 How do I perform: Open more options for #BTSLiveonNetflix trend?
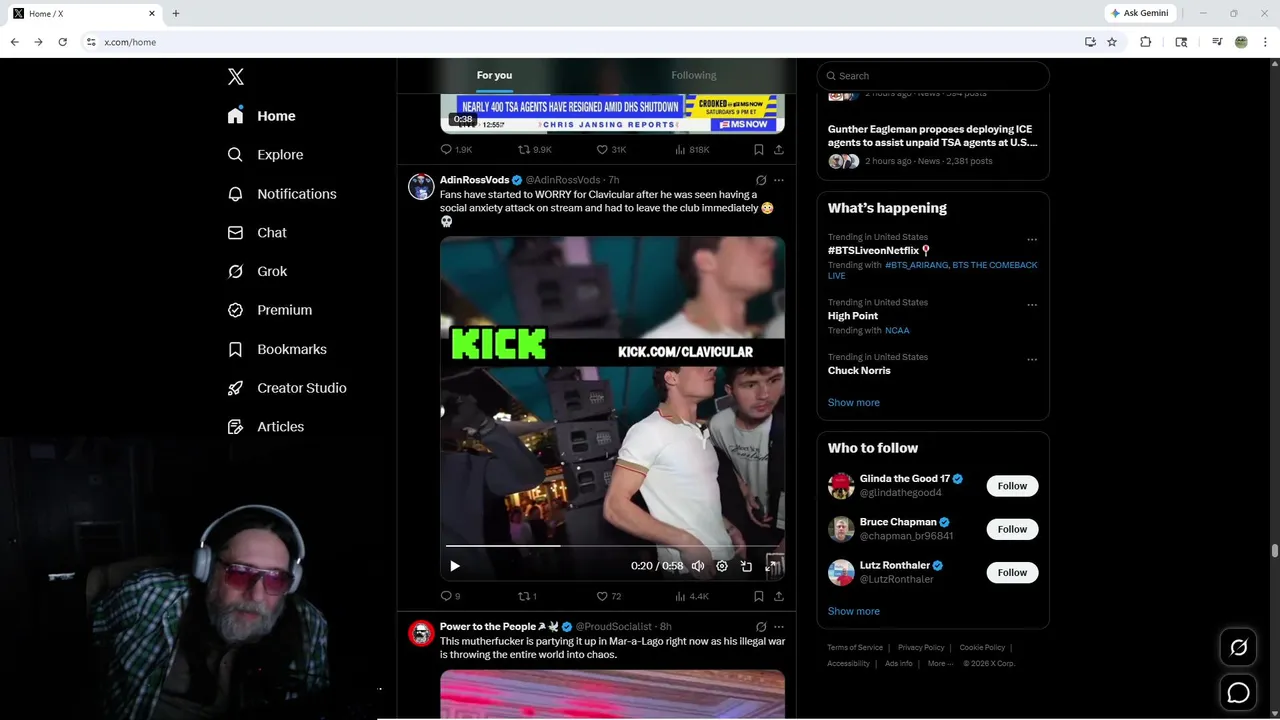pyautogui.click(x=1032, y=240)
